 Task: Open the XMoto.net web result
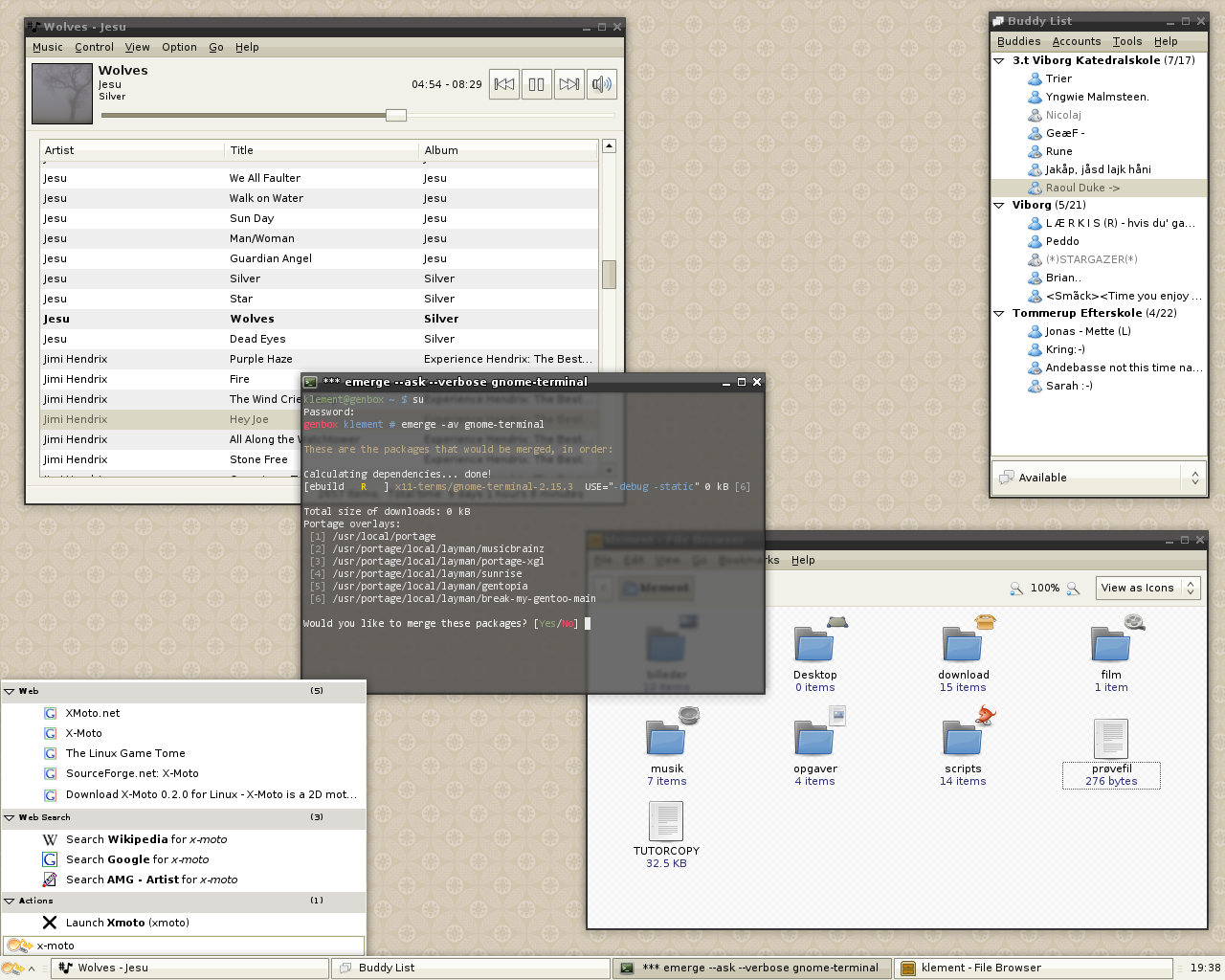(x=184, y=713)
